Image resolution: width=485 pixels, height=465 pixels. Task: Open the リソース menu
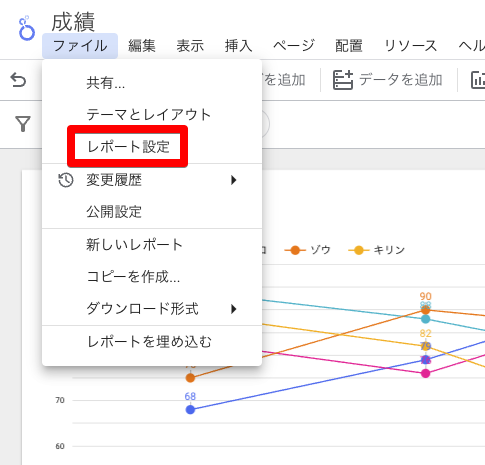[x=411, y=46]
